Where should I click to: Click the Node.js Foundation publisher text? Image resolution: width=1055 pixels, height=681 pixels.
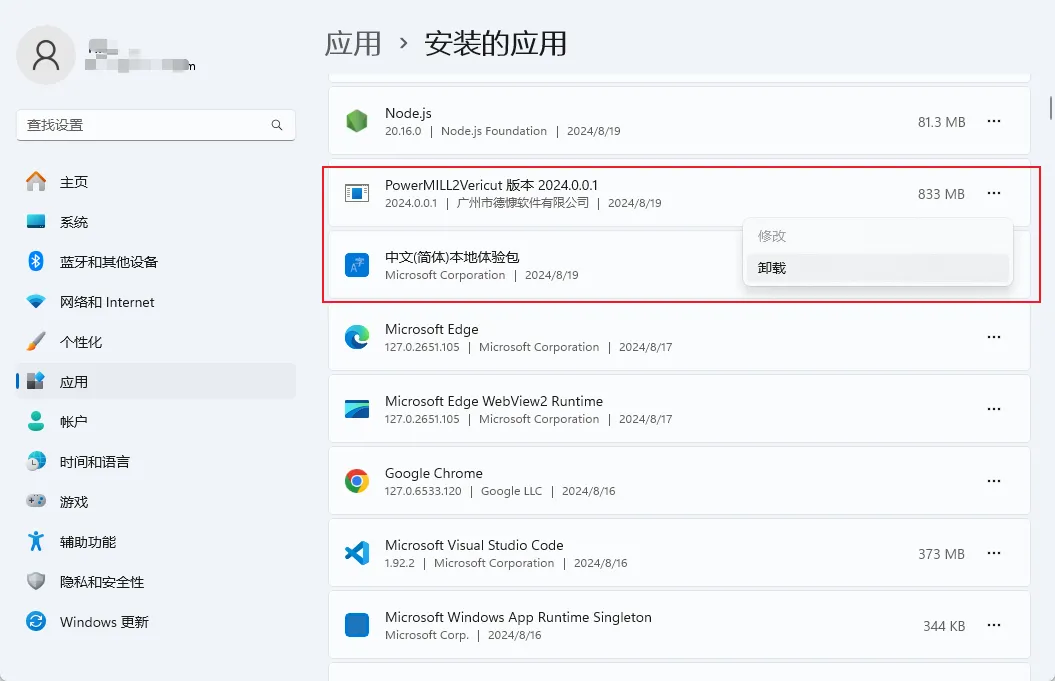pyautogui.click(x=494, y=131)
